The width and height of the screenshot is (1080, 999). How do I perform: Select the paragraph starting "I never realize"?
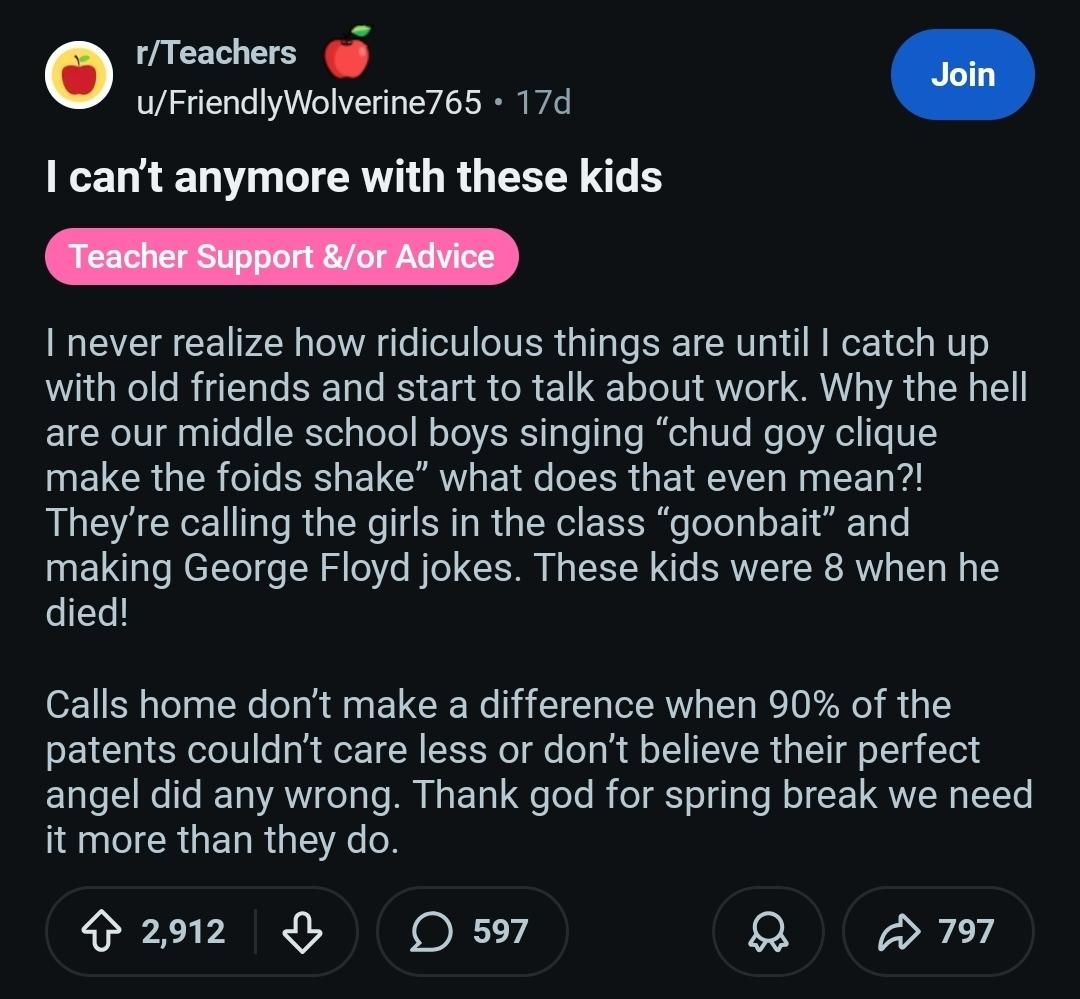[x=520, y=478]
